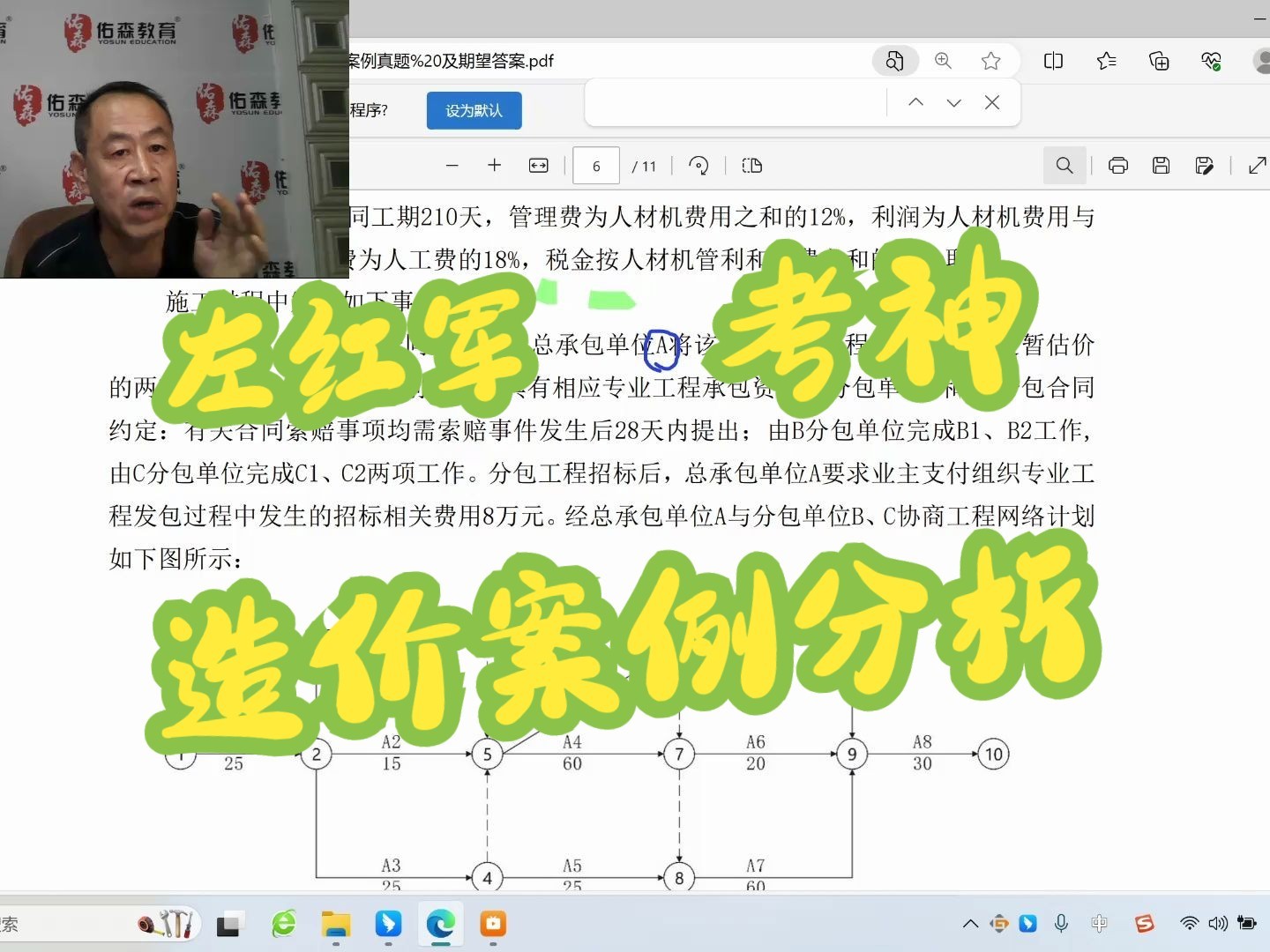Open Collections in Edge toolbar
The height and width of the screenshot is (952, 1270).
[x=1159, y=61]
